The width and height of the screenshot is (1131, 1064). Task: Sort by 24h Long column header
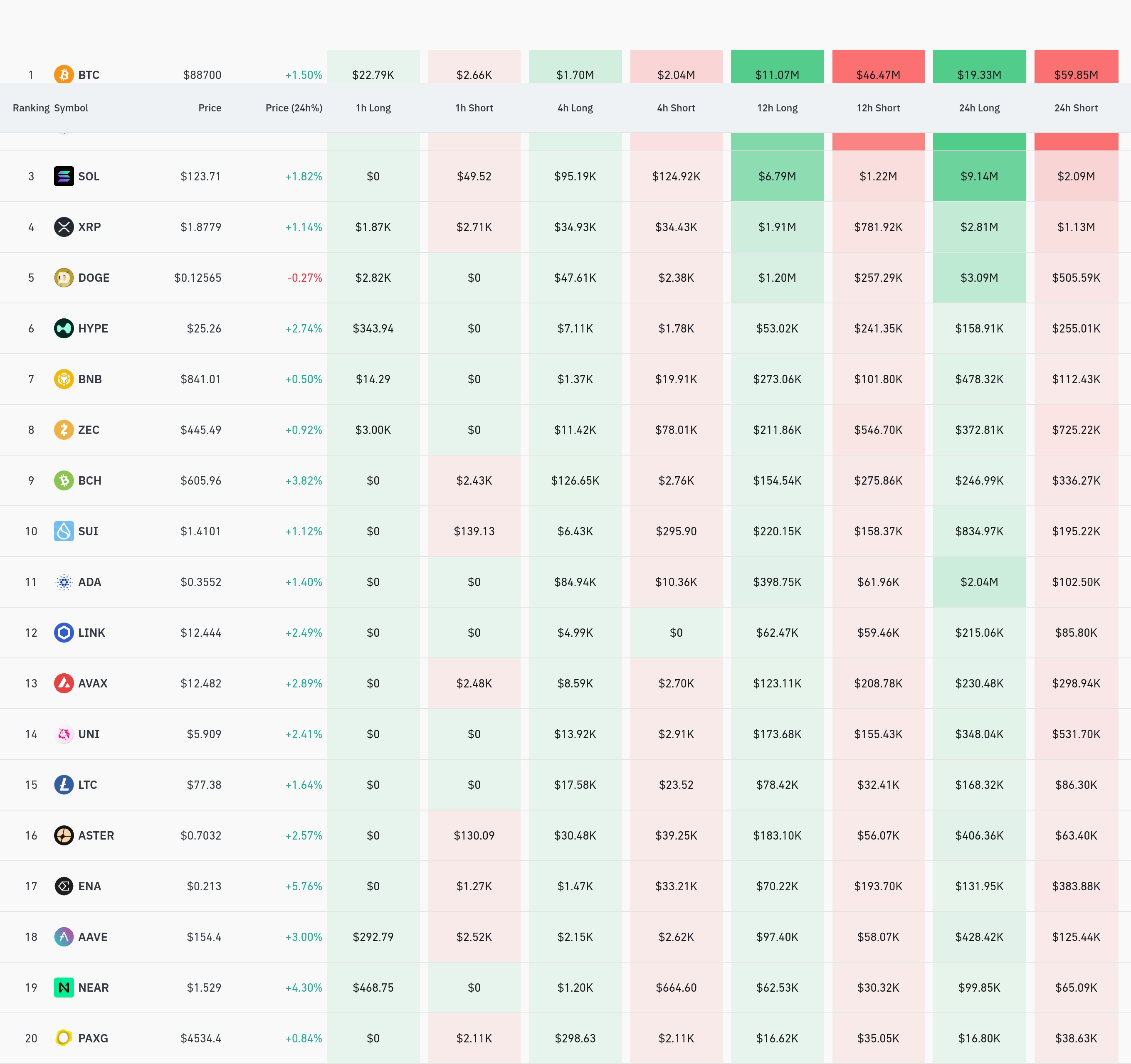coord(978,108)
